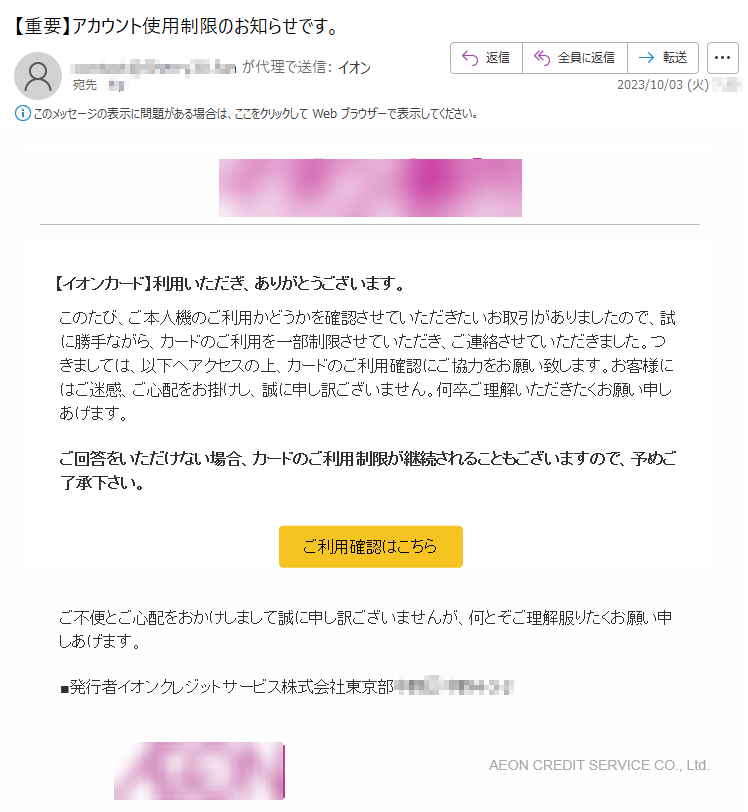
Task: Click the bold warning paragraph starting ご回答をいただけない場合
Action: point(367,470)
